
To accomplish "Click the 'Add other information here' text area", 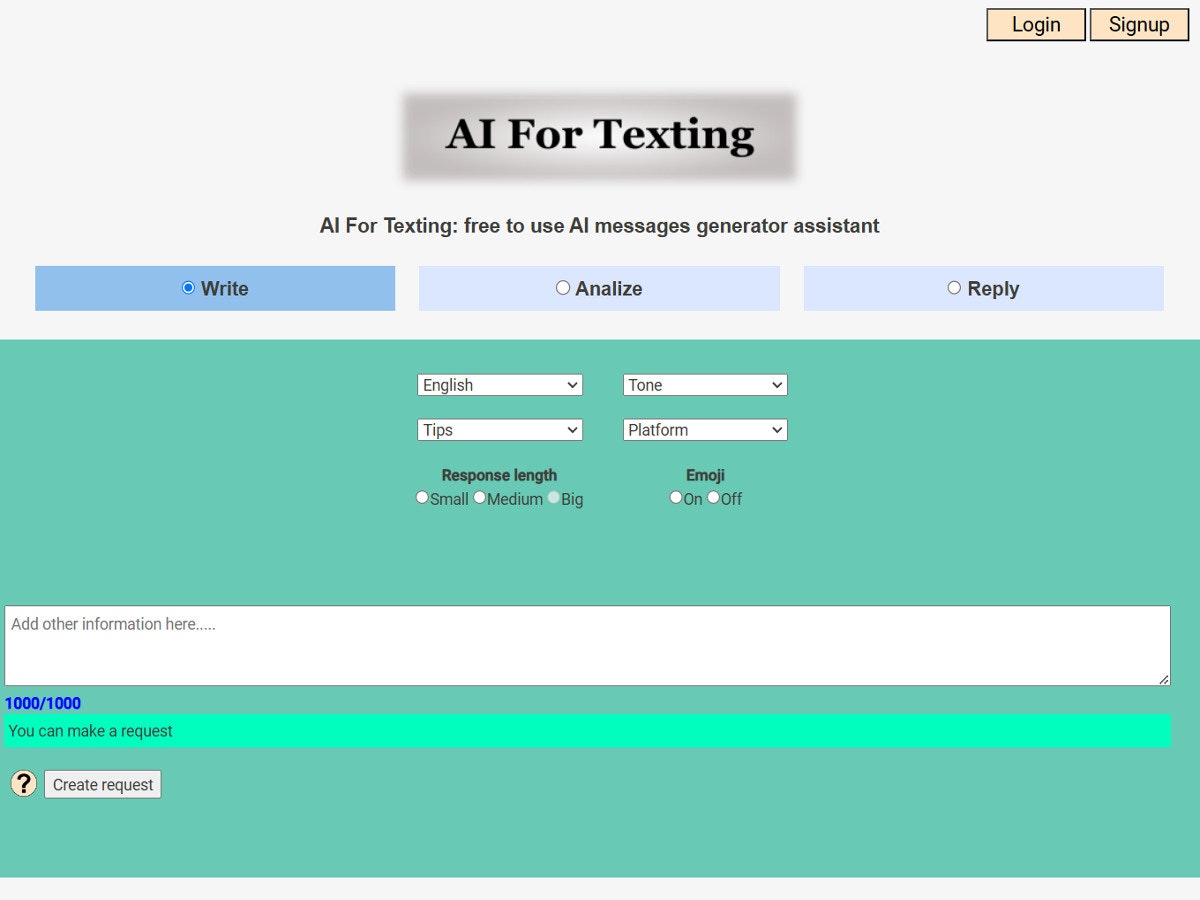I will pyautogui.click(x=587, y=645).
